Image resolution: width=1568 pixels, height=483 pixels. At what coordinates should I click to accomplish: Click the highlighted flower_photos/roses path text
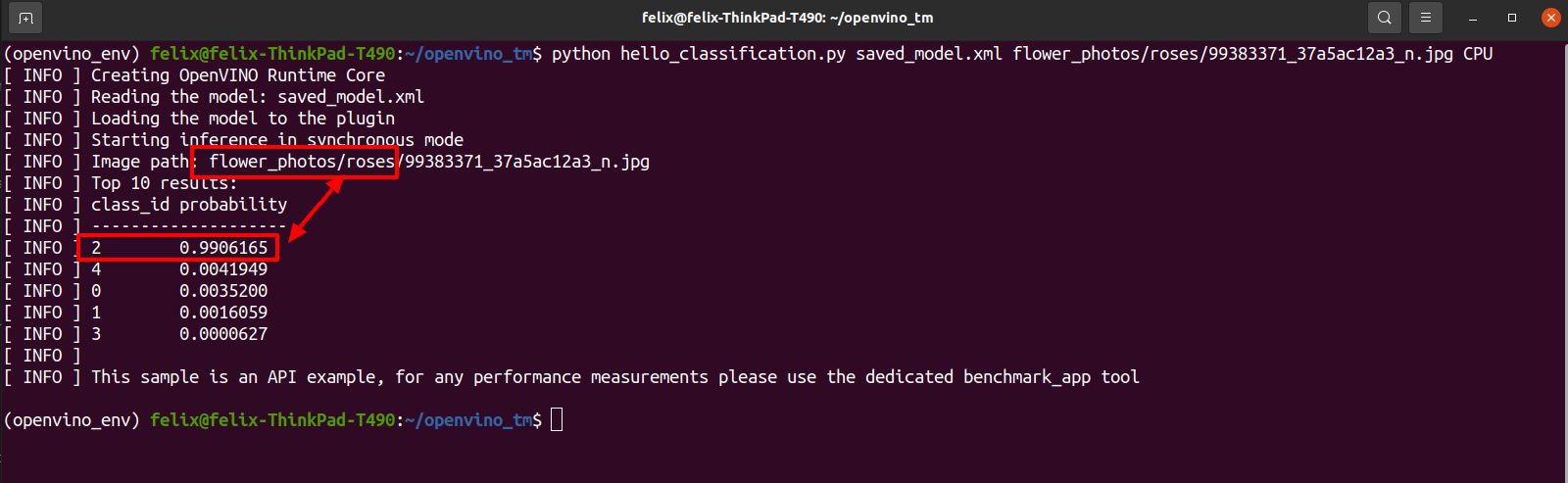coord(302,162)
